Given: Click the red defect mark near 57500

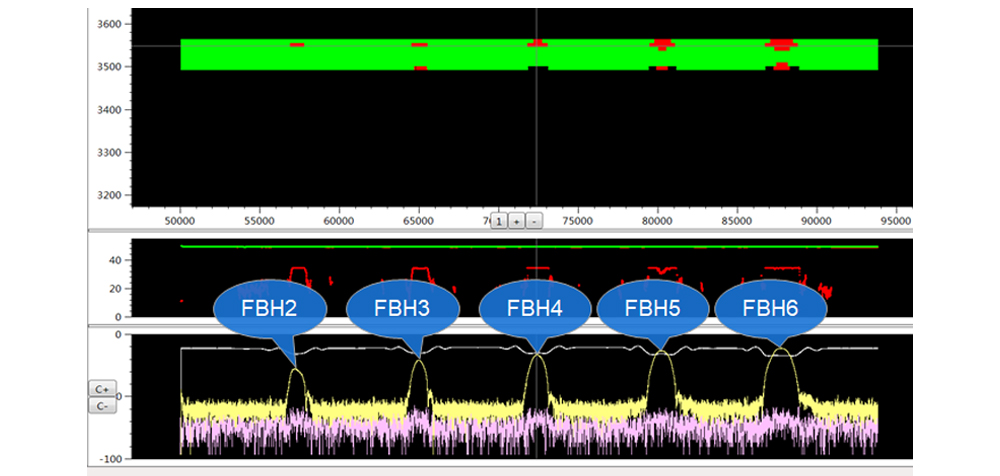Looking at the screenshot, I should (x=297, y=45).
